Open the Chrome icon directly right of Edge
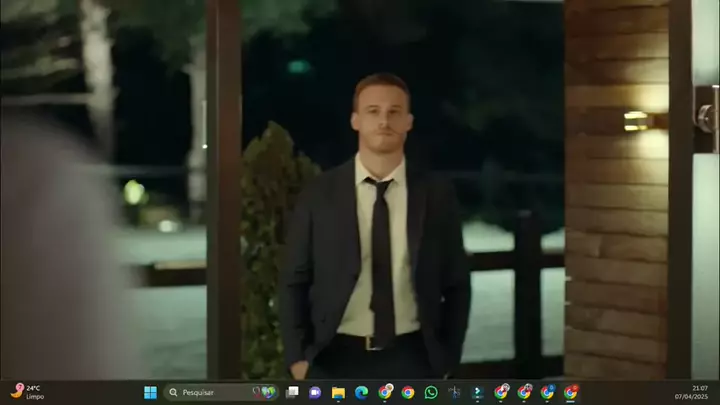The height and width of the screenshot is (405, 720). 385,392
